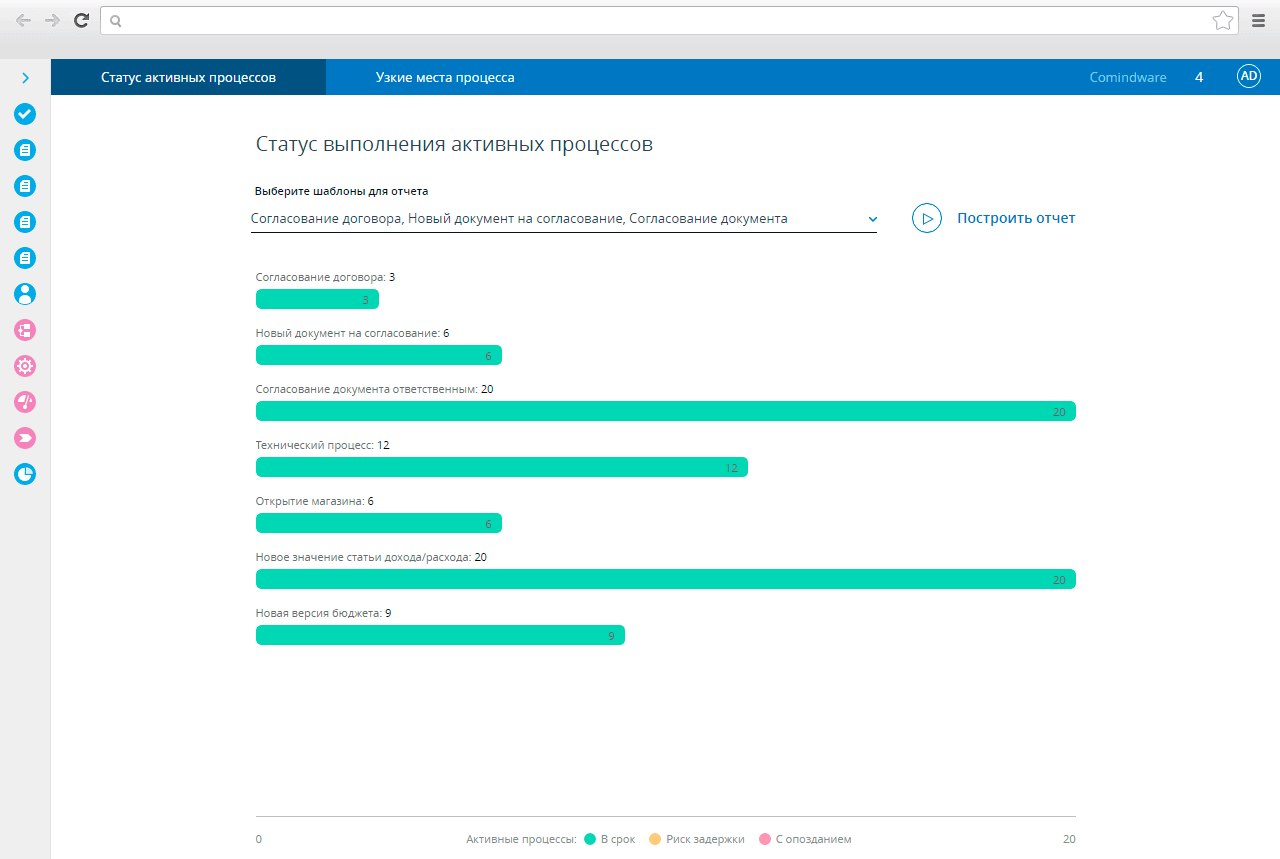Click the browser forward arrow
1280x859 pixels.
[52, 20]
